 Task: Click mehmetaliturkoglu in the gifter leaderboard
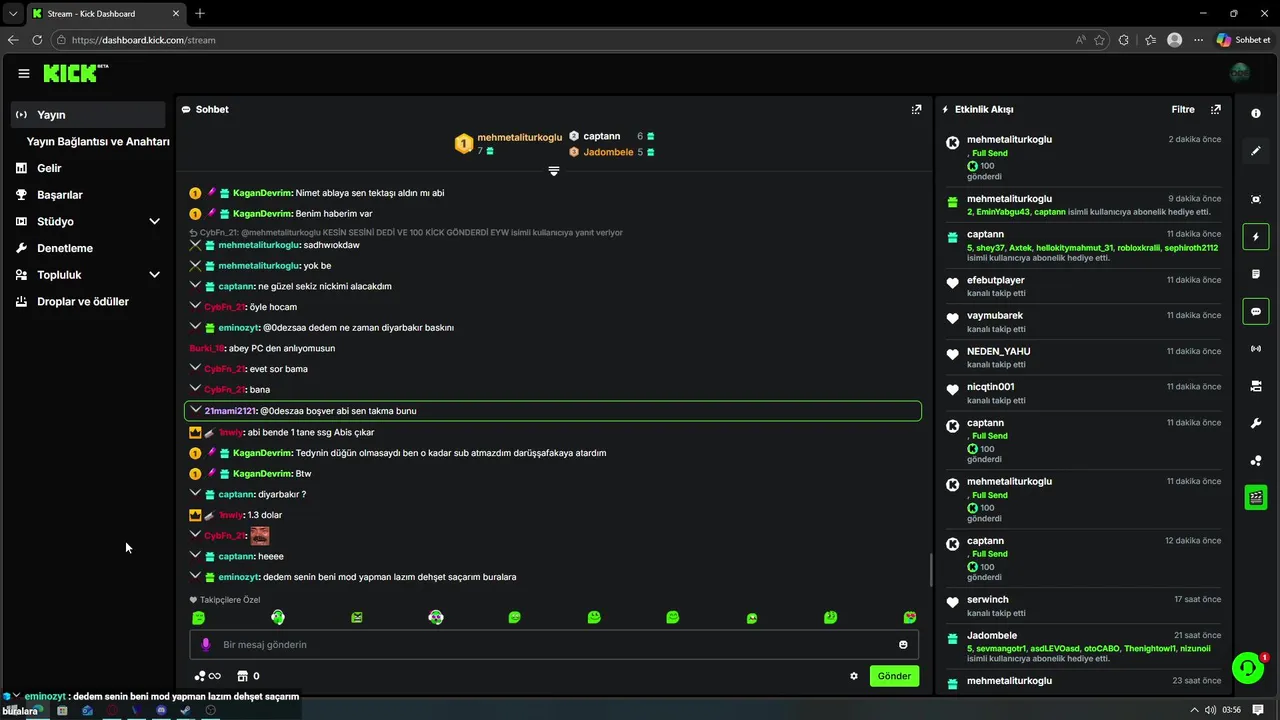520,137
